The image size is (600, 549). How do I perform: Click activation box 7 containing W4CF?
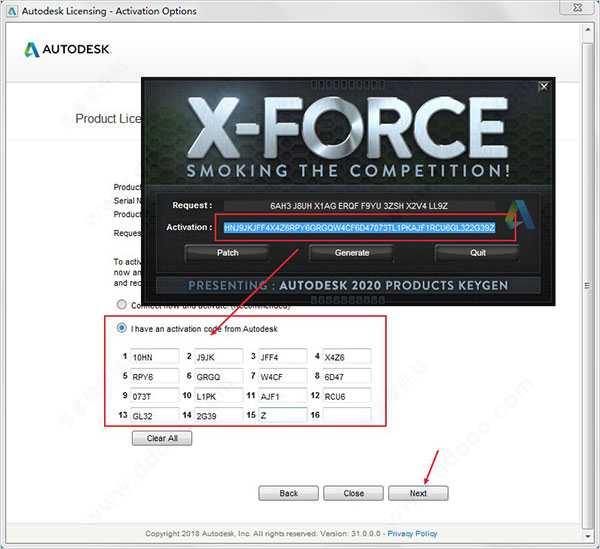coord(283,376)
